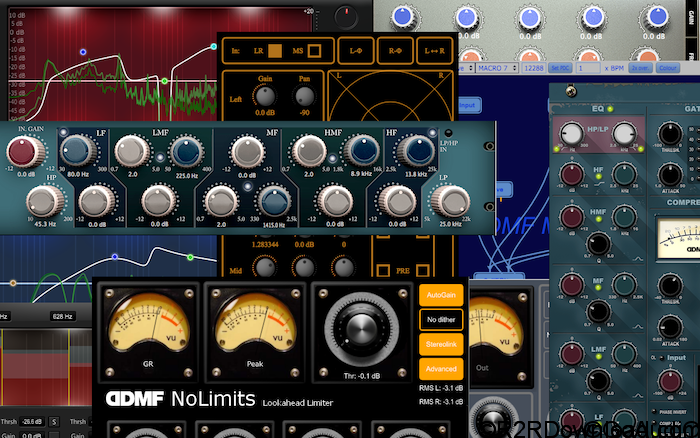The image size is (700, 438).
Task: Click the gate THRESH knob
Action: (670, 133)
